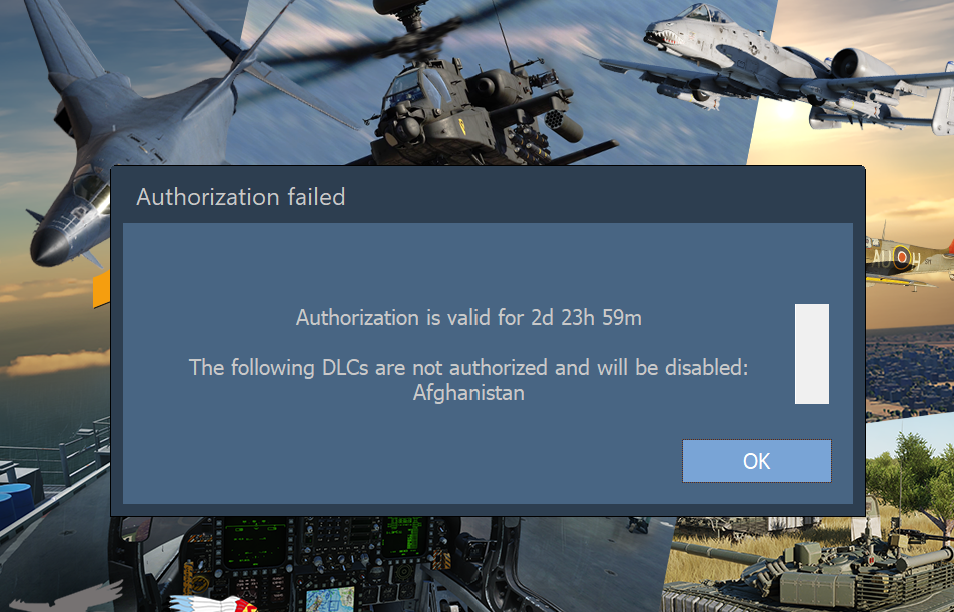
Task: Click the Authorization failed title bar
Action: pos(487,196)
